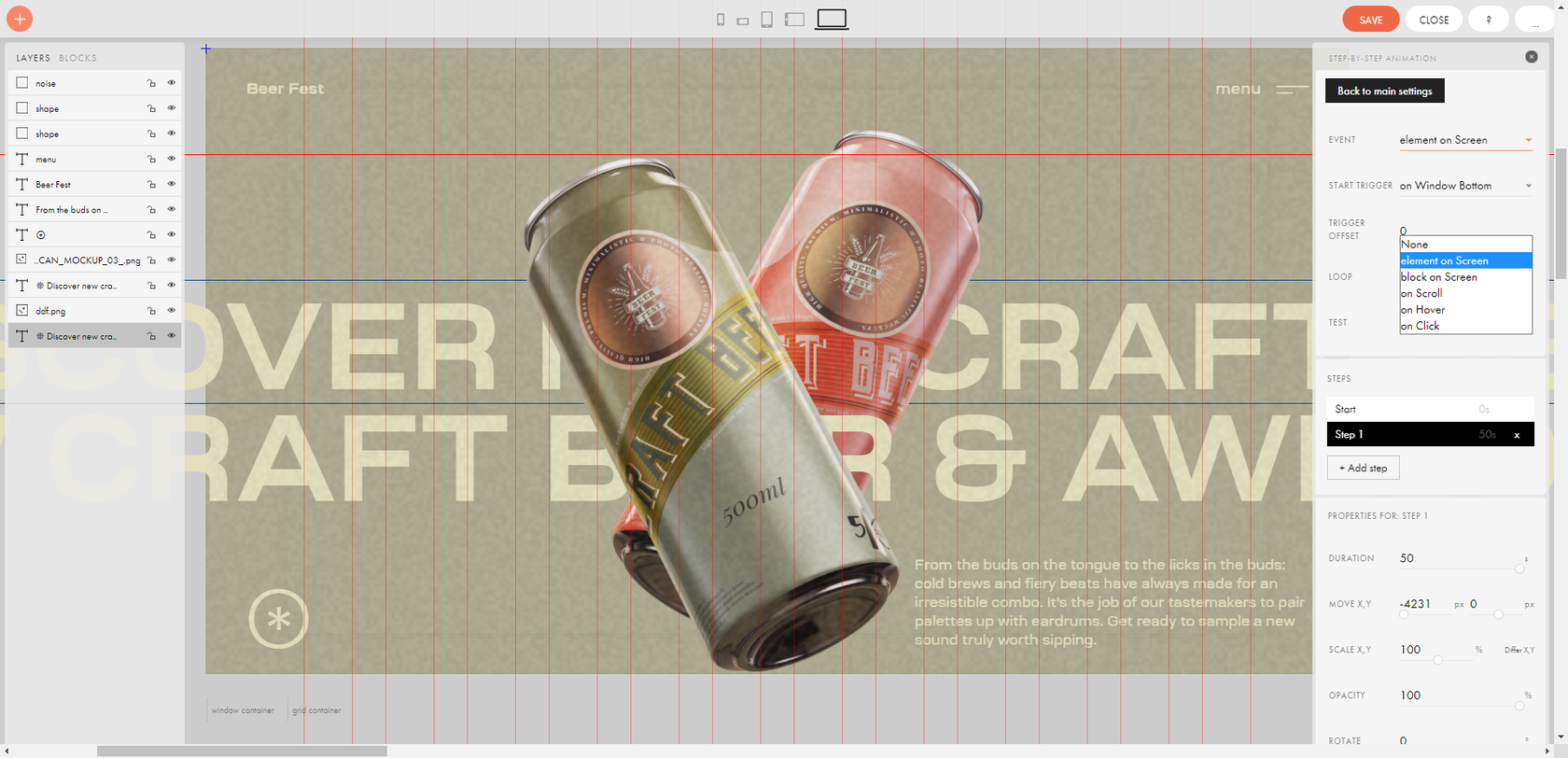Hide the noise layer
The image size is (1568, 758).
tap(172, 82)
